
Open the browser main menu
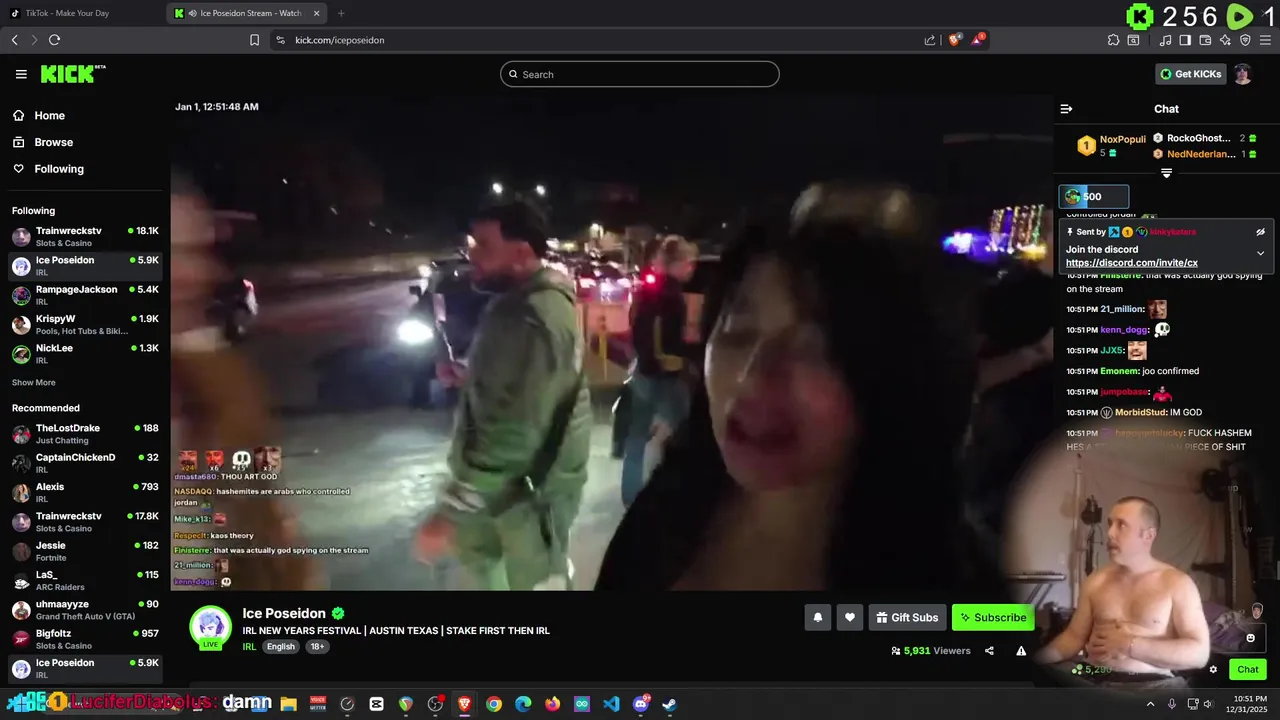1266,40
